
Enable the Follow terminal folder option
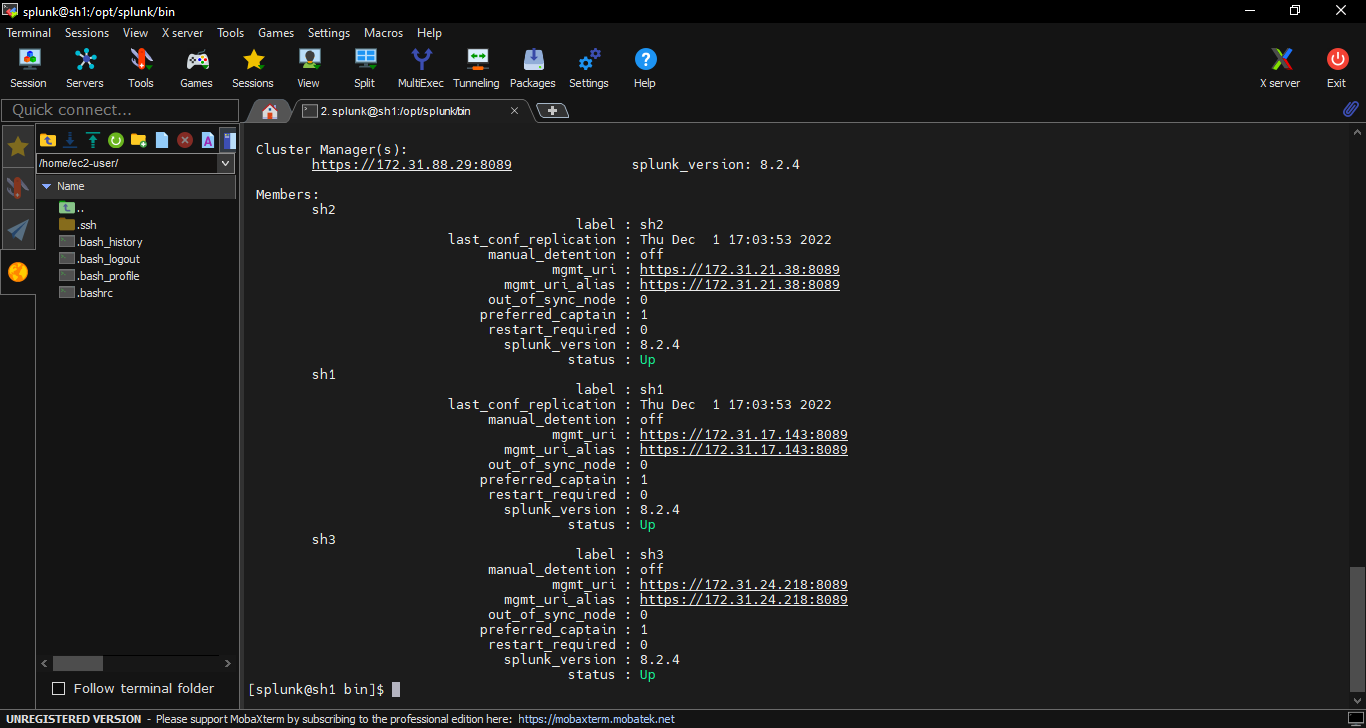click(x=57, y=688)
